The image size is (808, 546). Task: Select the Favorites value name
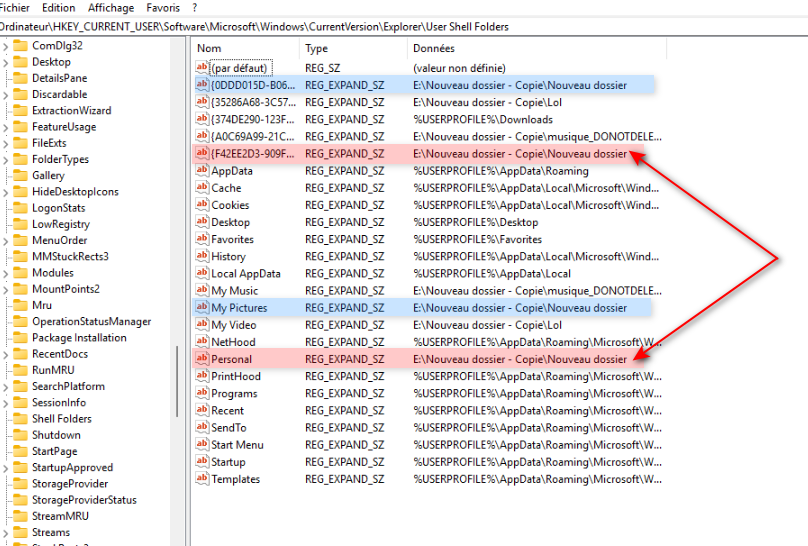pyautogui.click(x=232, y=240)
